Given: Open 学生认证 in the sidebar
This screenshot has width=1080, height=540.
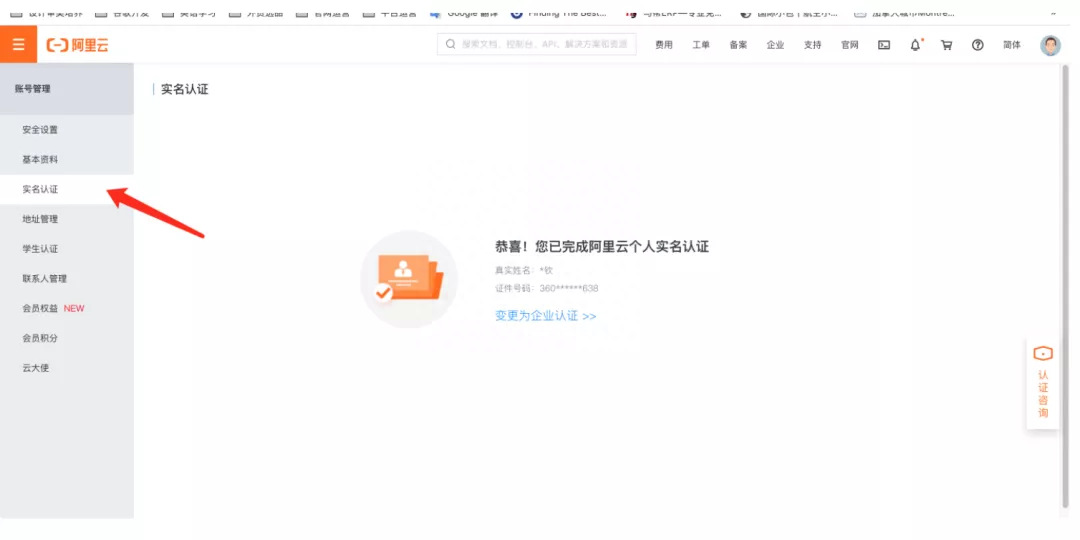Looking at the screenshot, I should (40, 249).
